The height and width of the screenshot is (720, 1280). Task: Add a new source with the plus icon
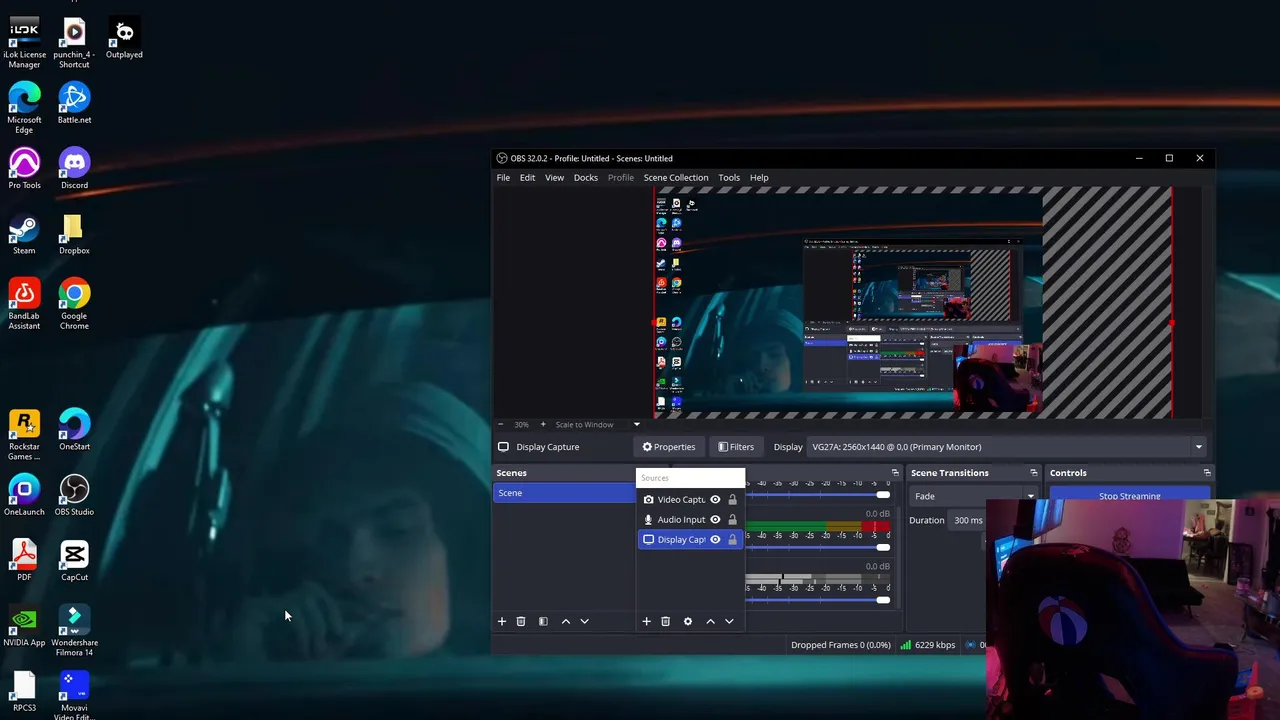point(646,621)
